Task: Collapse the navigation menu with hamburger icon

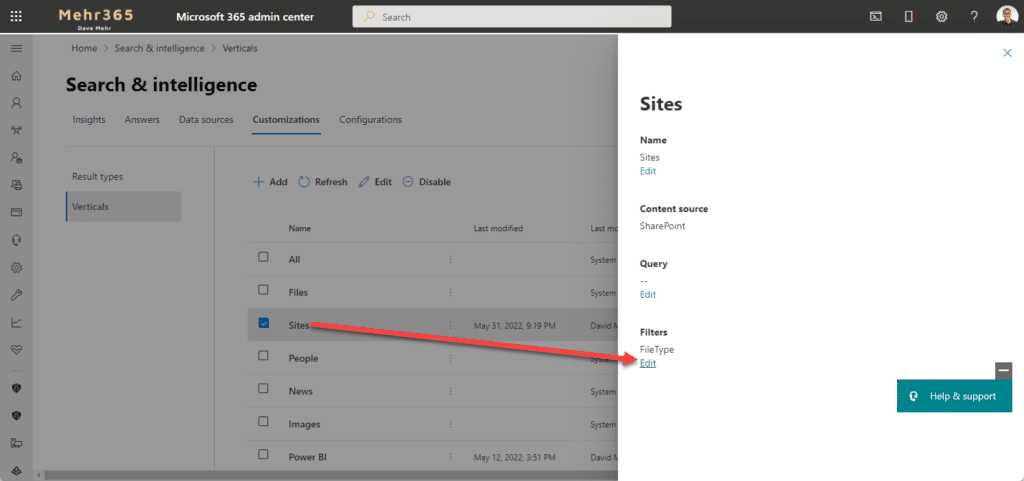Action: pyautogui.click(x=16, y=48)
